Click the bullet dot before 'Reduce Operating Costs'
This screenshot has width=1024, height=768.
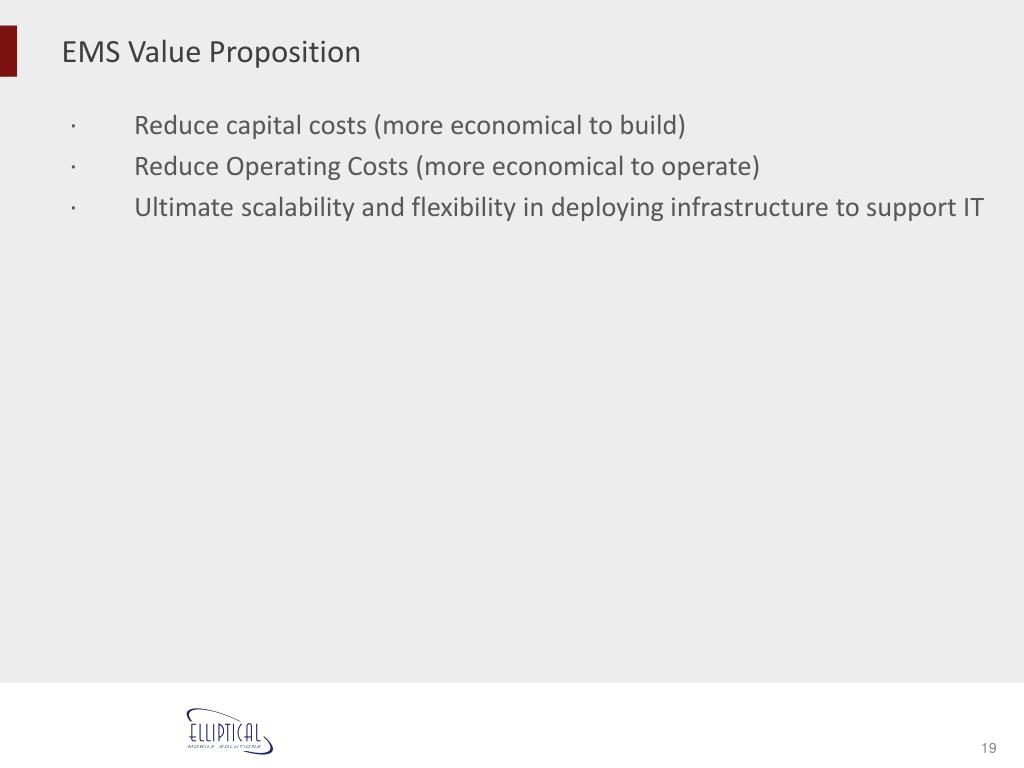(x=74, y=168)
